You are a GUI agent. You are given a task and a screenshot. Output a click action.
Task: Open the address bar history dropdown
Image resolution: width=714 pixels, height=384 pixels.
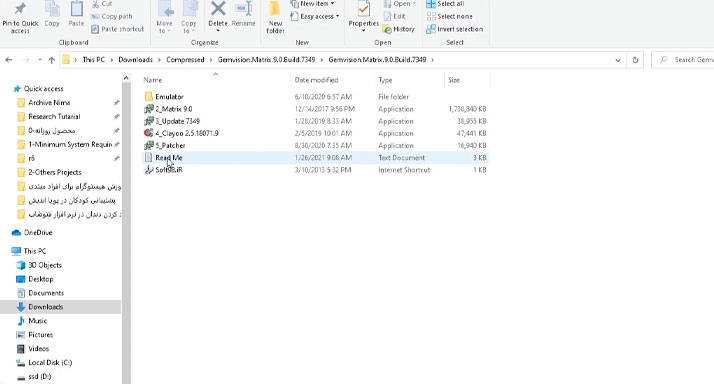tap(617, 60)
